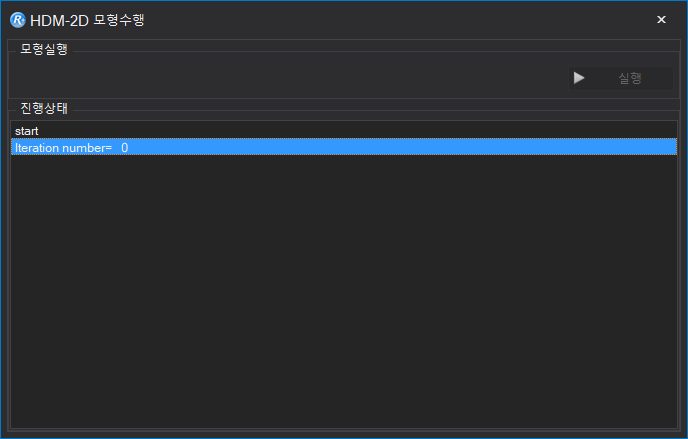Click empty area of the progress log list
This screenshot has width=688, height=439.
(x=344, y=289)
